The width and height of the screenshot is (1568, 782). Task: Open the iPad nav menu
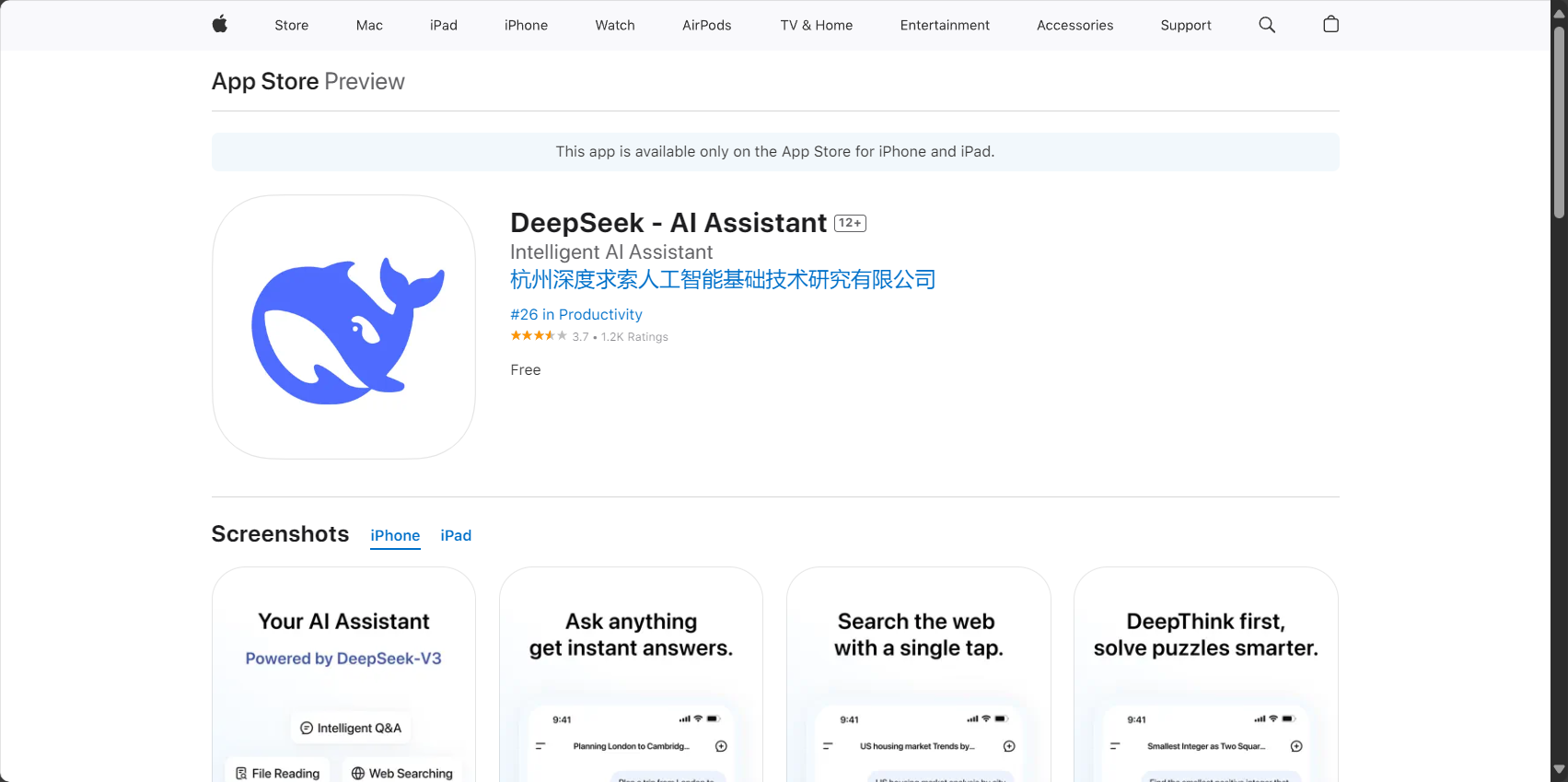tap(443, 25)
